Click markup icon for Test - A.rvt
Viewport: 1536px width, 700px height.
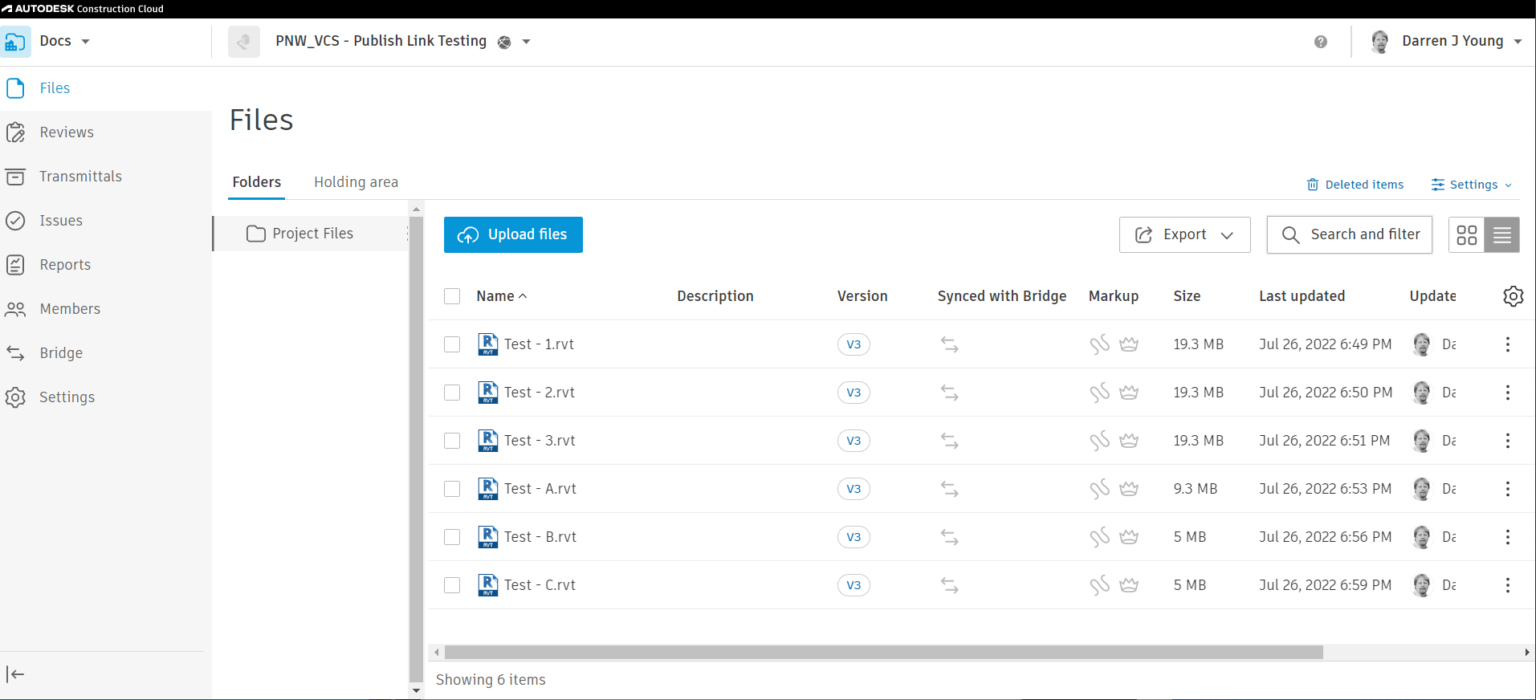pos(1100,489)
